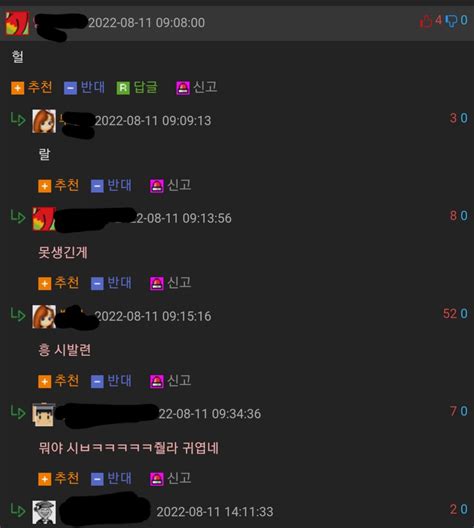Click 반대 under the 랄 comment
474x528 pixels.
pos(120,185)
